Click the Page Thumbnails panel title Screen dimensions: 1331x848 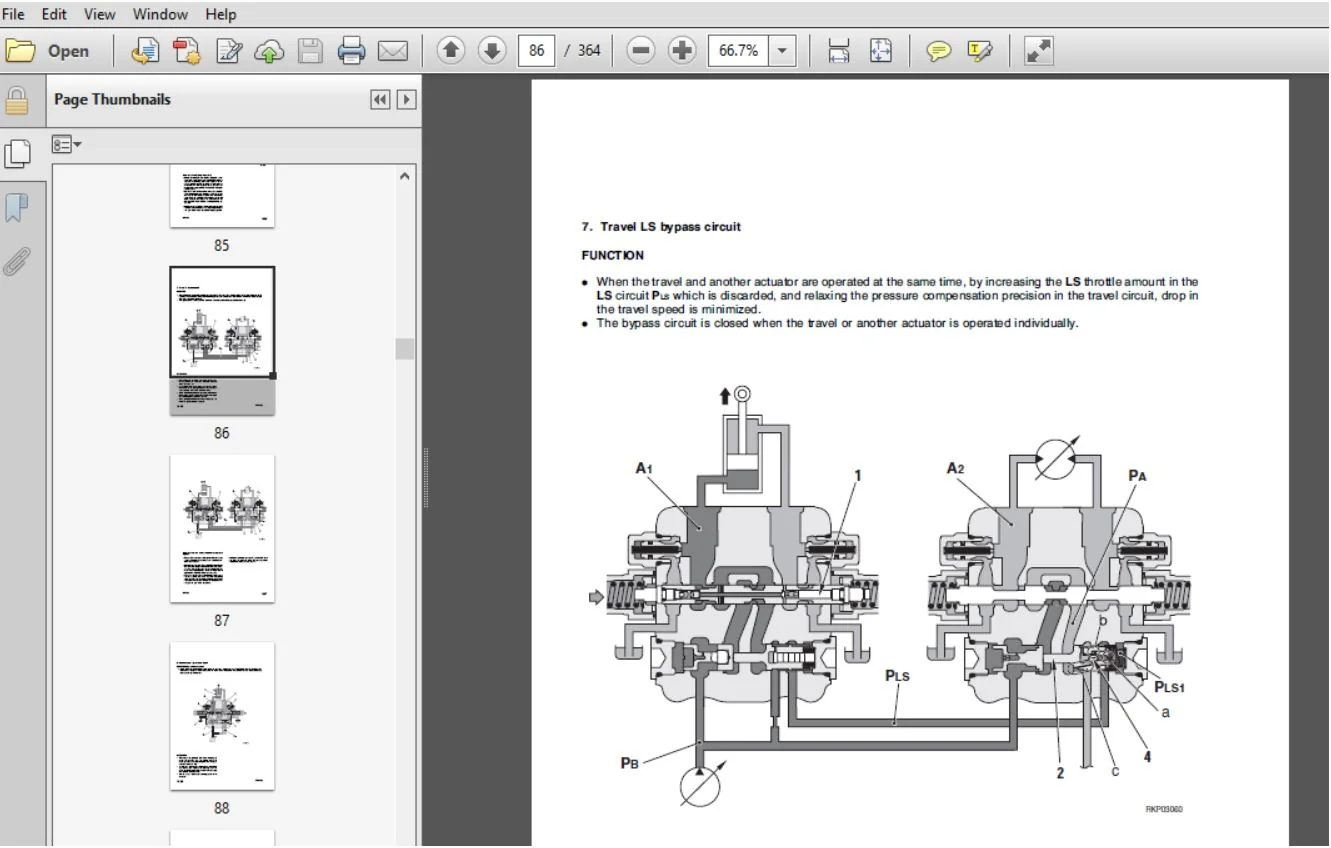coord(112,100)
